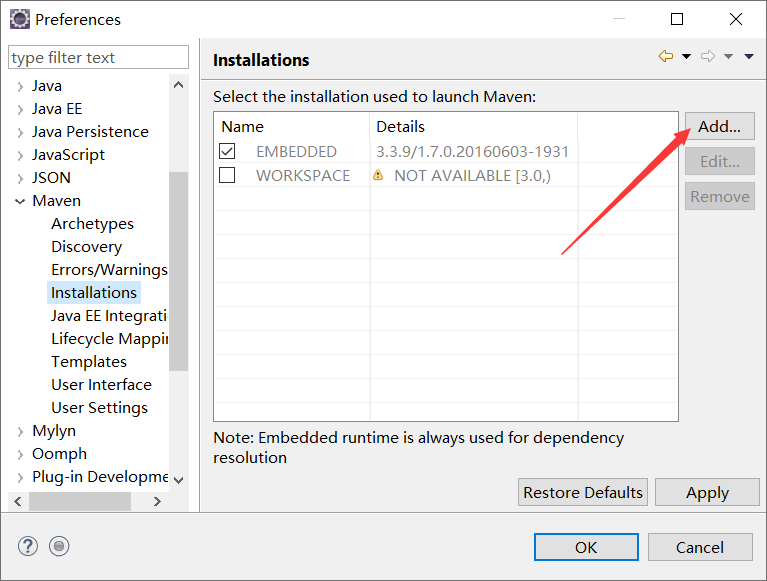767x581 pixels.
Task: Uncheck the EMBEDDED installation checkbox
Action: tap(227, 151)
